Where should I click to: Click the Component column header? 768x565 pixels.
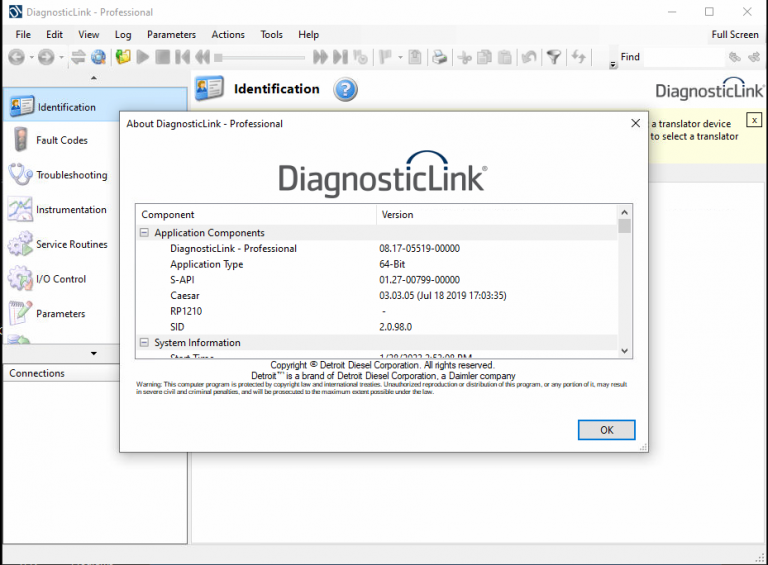pos(256,214)
